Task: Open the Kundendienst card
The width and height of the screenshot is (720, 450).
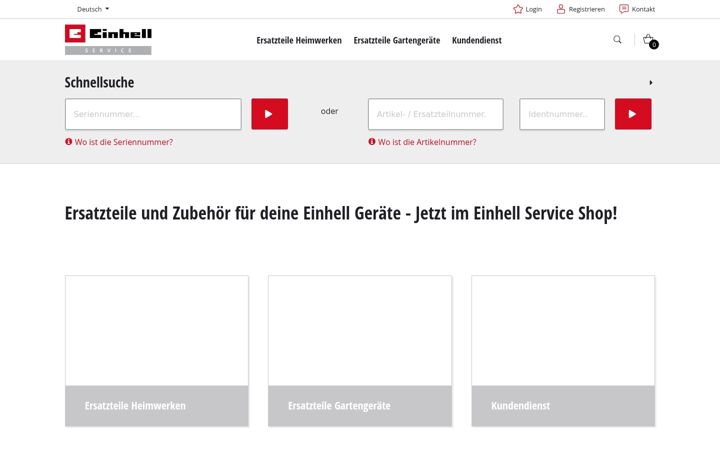Action: click(563, 351)
